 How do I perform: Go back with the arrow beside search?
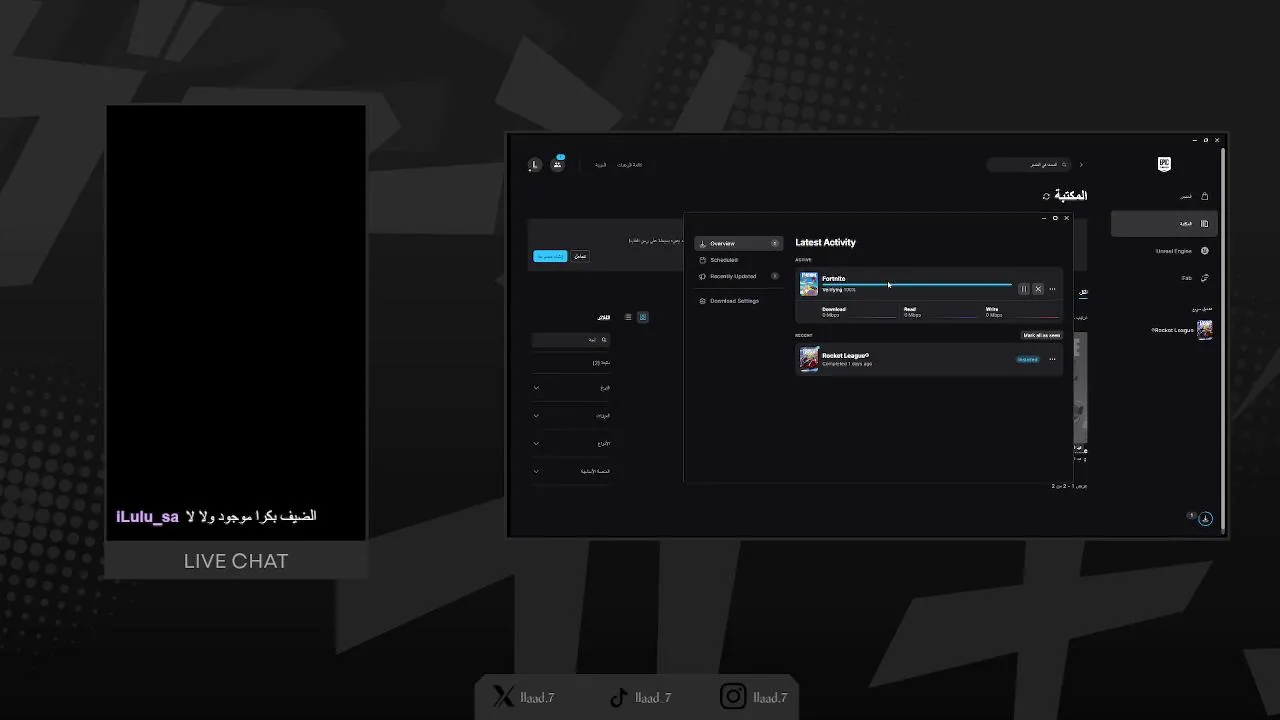pos(1081,165)
